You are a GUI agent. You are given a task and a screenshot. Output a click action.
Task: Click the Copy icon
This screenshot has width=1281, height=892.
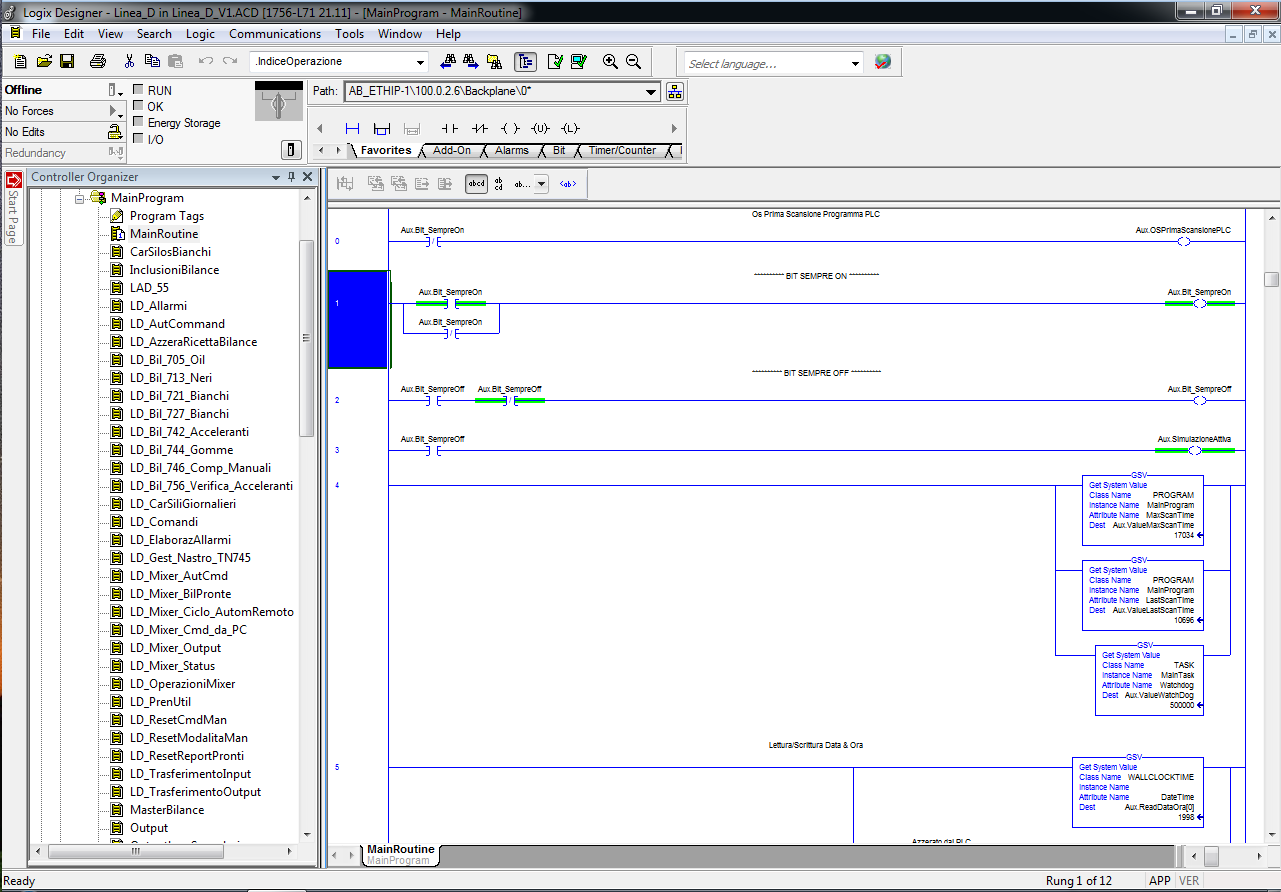coord(152,61)
